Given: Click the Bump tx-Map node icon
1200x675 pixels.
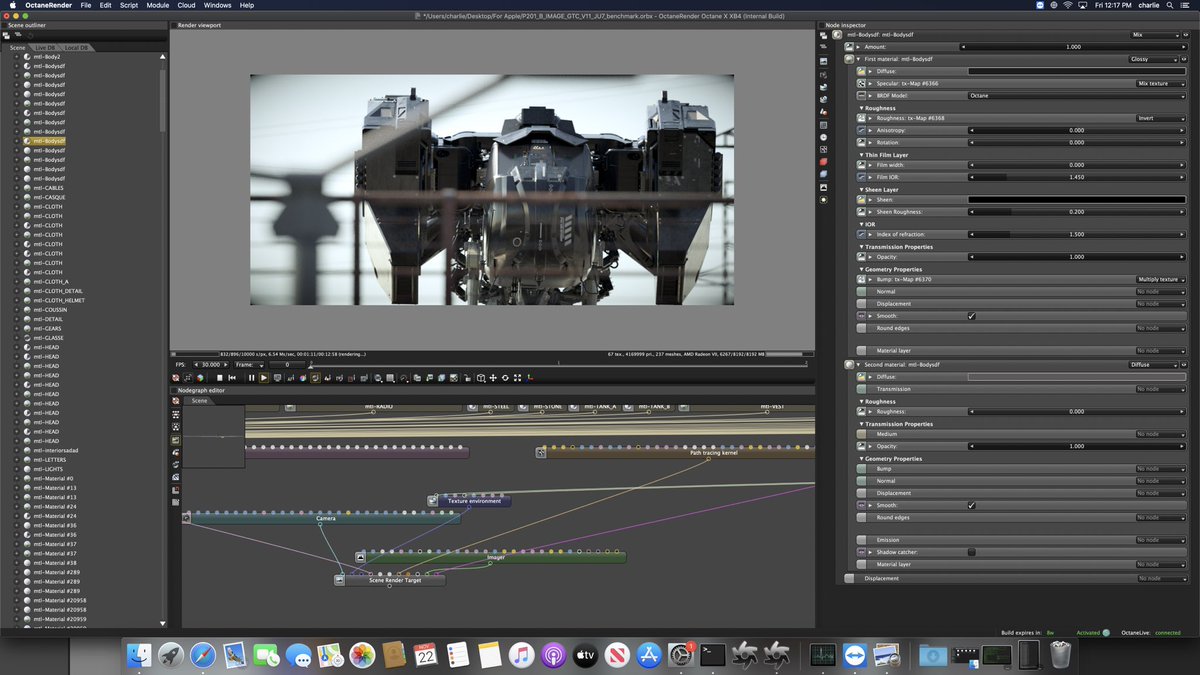Looking at the screenshot, I should click(x=861, y=279).
